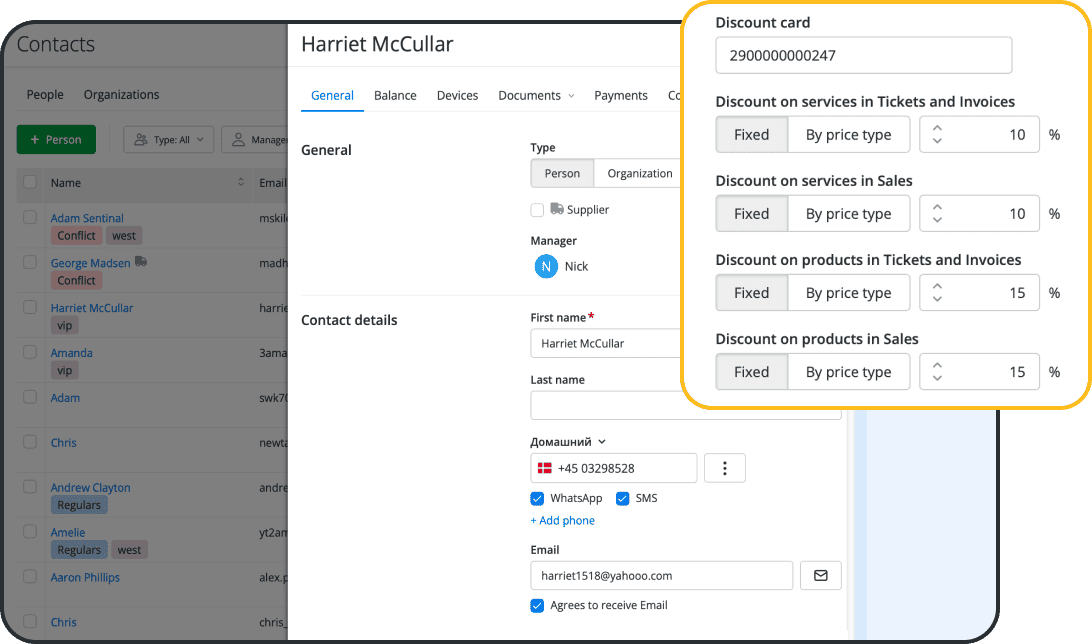Uncheck Agrees to receive Email
This screenshot has height=644, width=1092.
click(537, 605)
